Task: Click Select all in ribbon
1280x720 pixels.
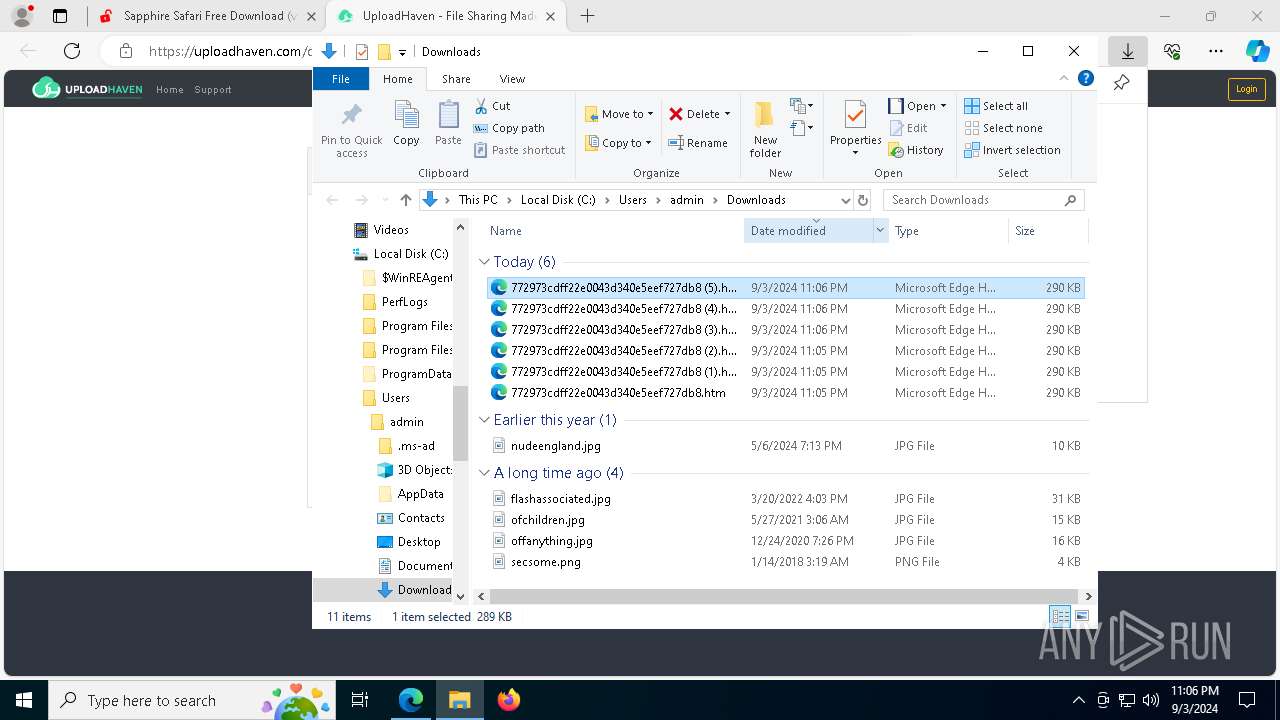Action: click(996, 106)
